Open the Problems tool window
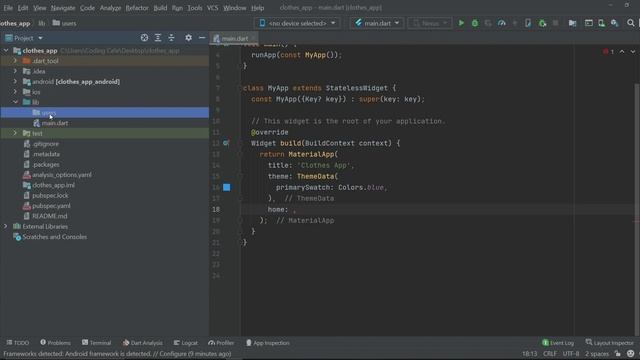 pos(56,343)
